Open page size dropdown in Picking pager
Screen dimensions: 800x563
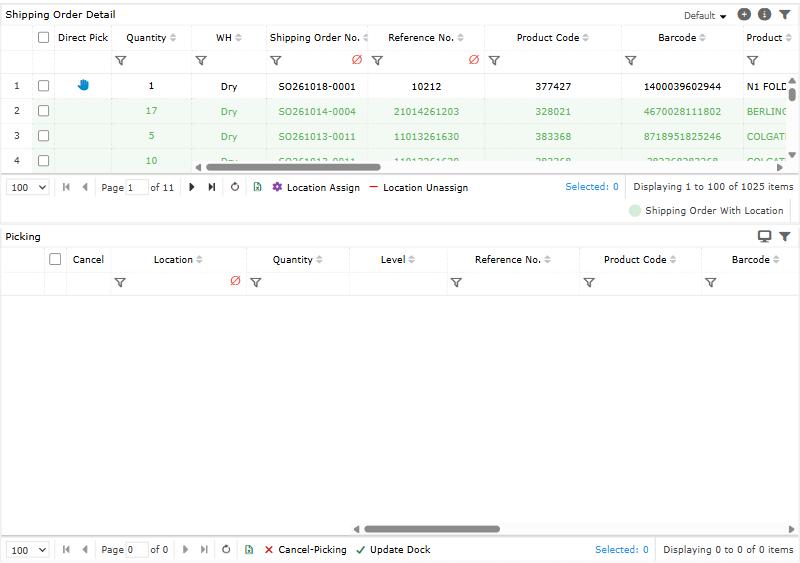point(28,550)
